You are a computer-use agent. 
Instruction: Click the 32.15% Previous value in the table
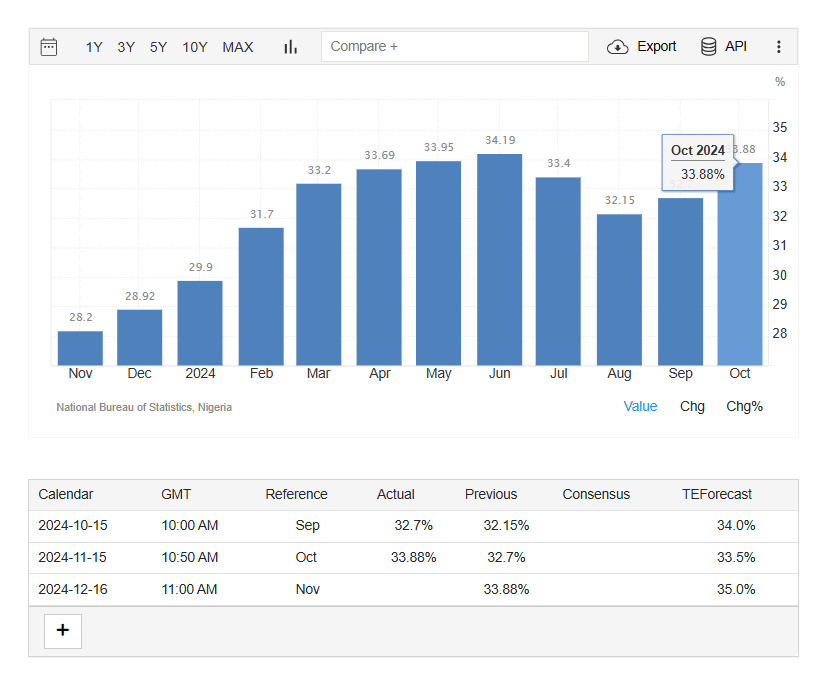coord(506,525)
